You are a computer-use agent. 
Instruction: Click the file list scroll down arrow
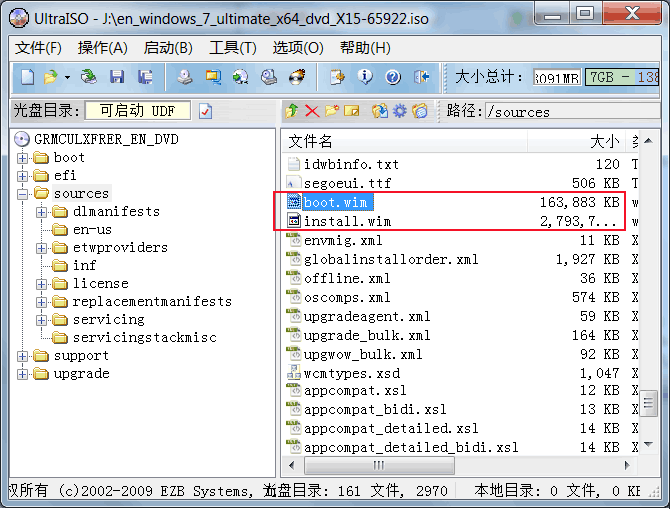click(x=648, y=445)
